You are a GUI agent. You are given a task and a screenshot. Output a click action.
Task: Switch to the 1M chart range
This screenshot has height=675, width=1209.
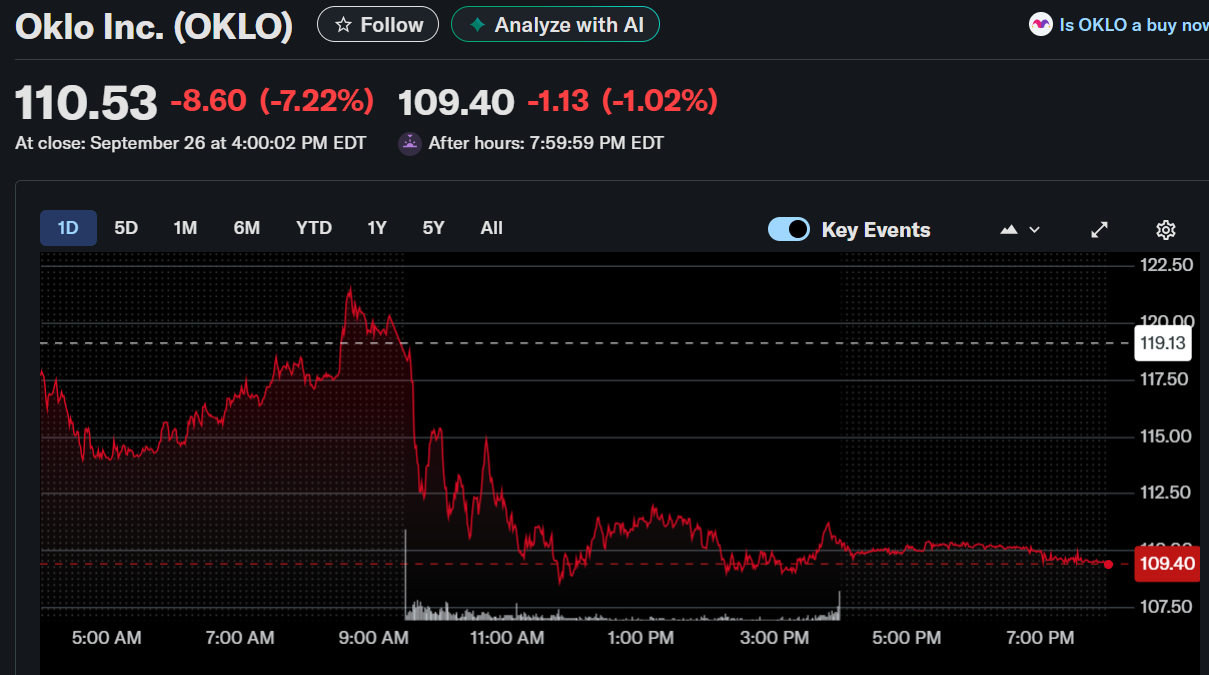(185, 228)
